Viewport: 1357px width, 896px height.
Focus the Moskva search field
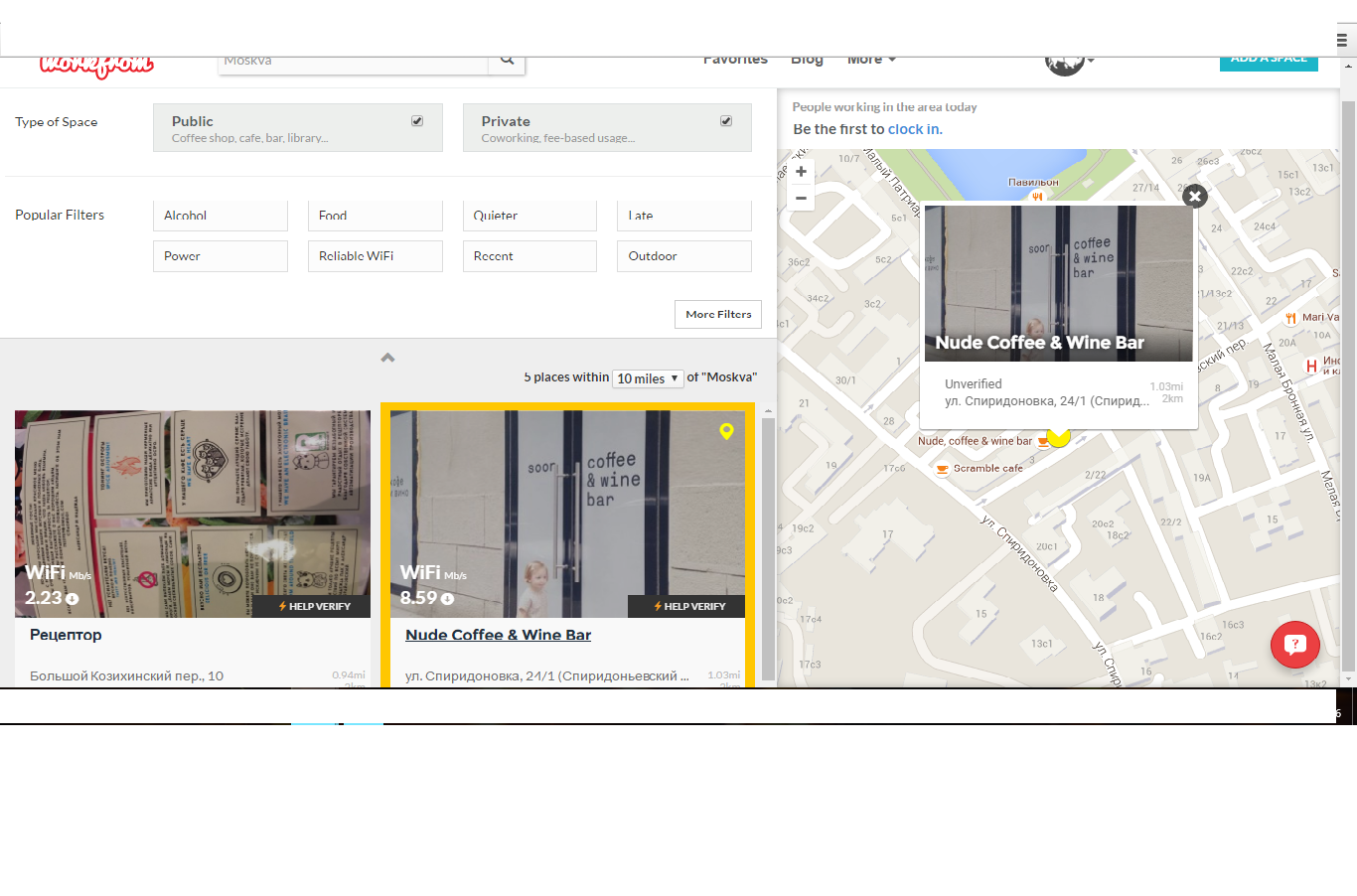coord(353,64)
